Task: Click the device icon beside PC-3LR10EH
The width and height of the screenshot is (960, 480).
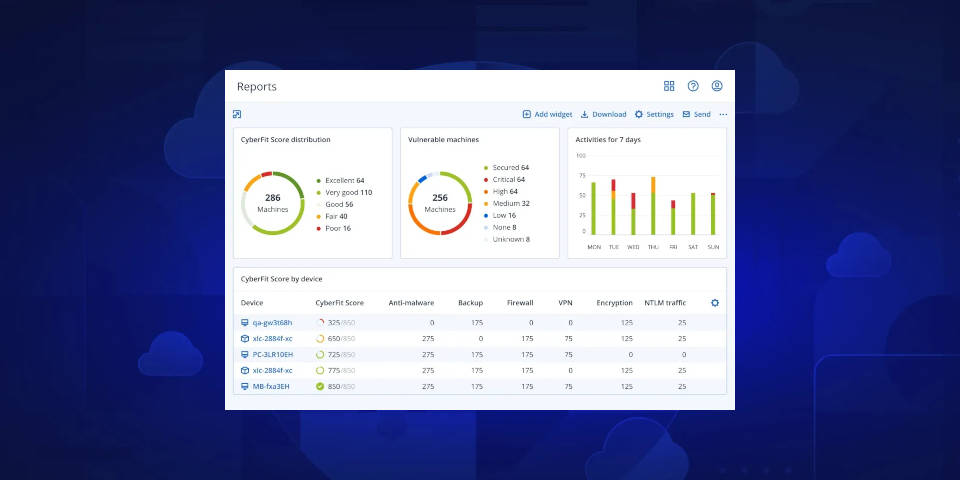Action: click(x=245, y=354)
